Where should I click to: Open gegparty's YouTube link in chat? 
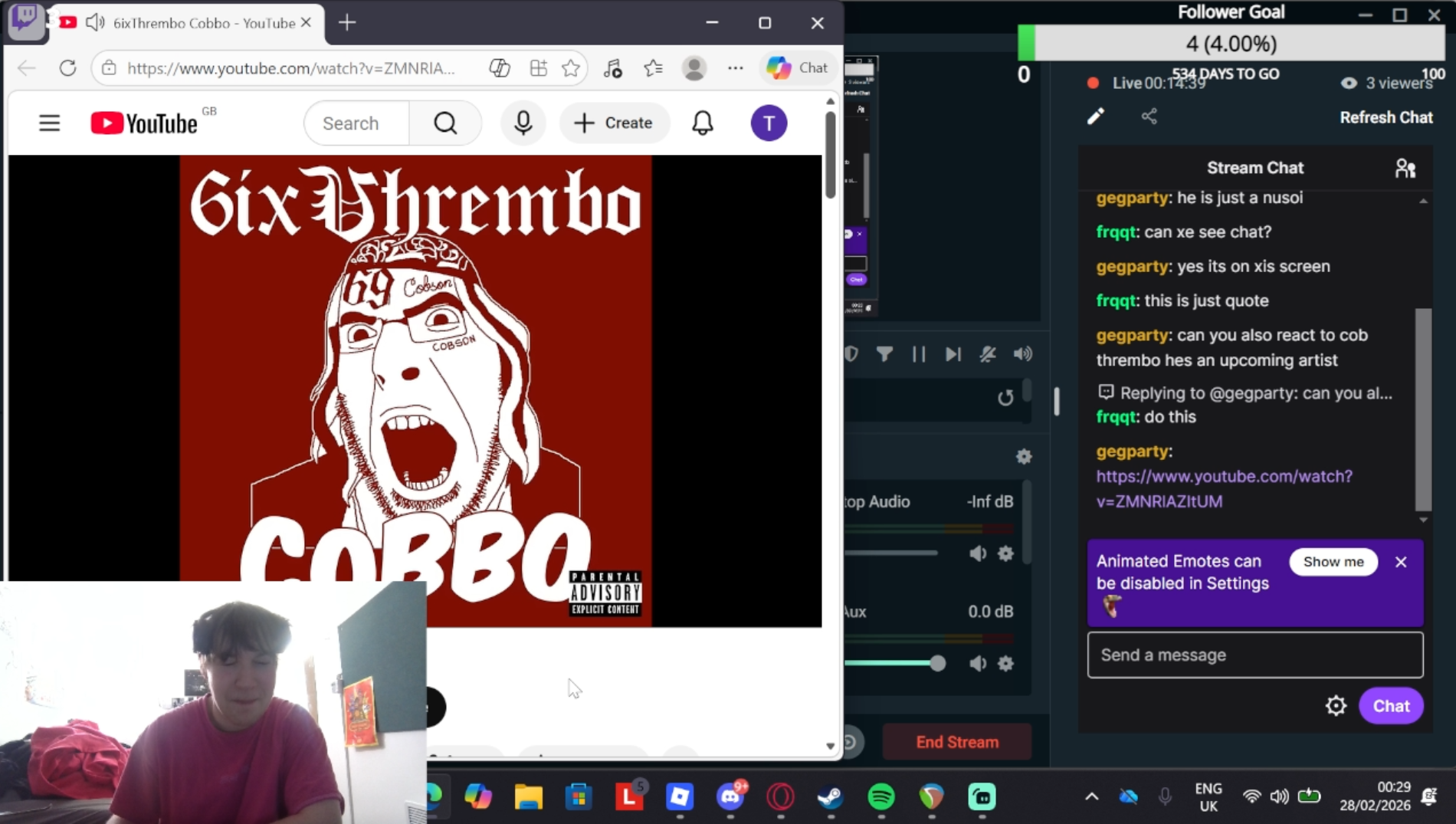(1224, 488)
